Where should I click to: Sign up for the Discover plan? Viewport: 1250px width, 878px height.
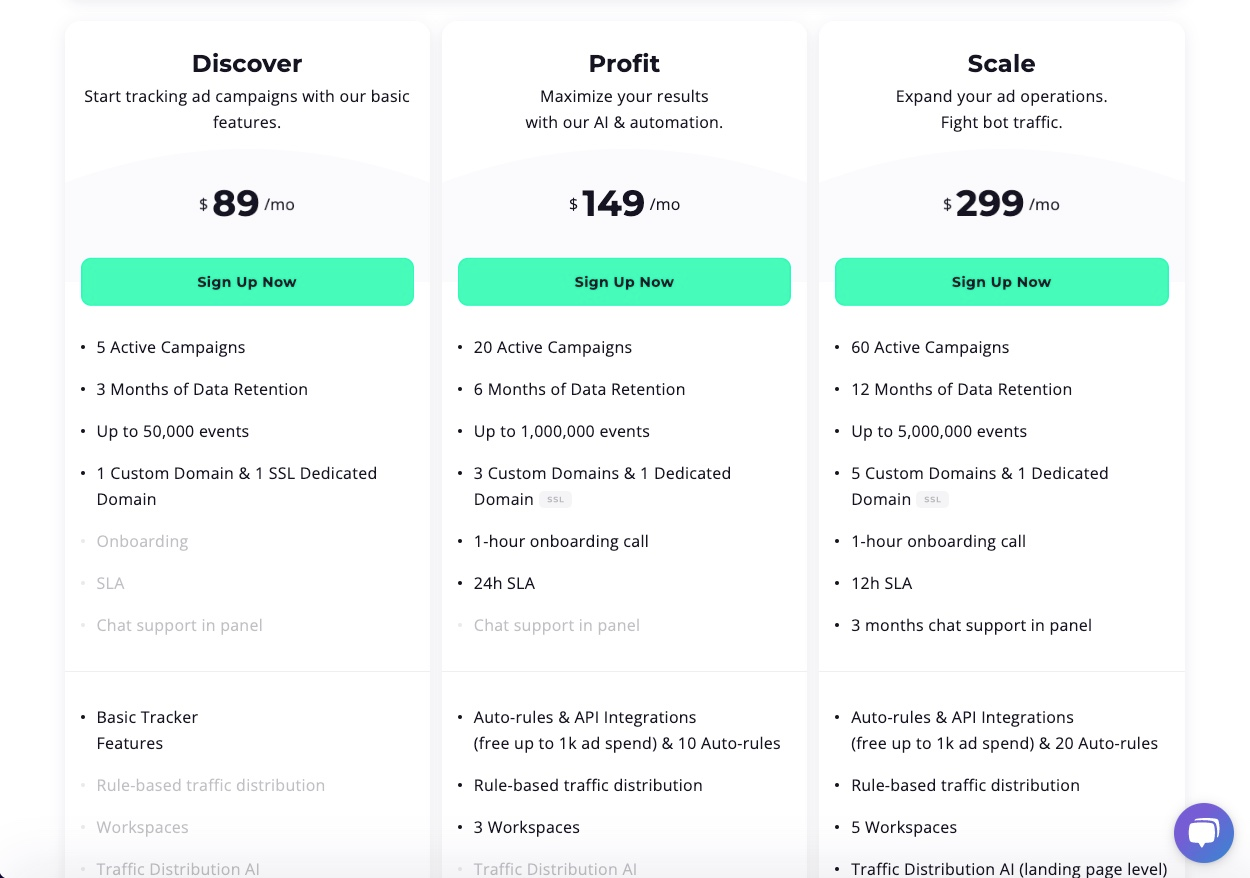pyautogui.click(x=247, y=282)
